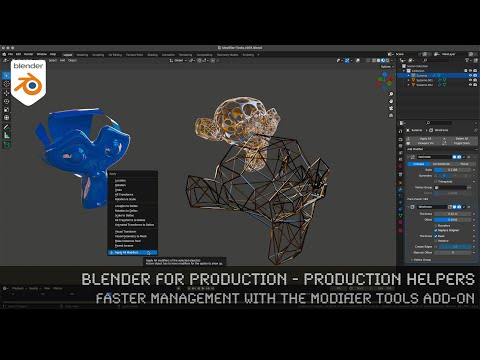Choose Rotation & Scale in Apply menu
Viewport: 480px width, 360px height.
[x=125, y=199]
